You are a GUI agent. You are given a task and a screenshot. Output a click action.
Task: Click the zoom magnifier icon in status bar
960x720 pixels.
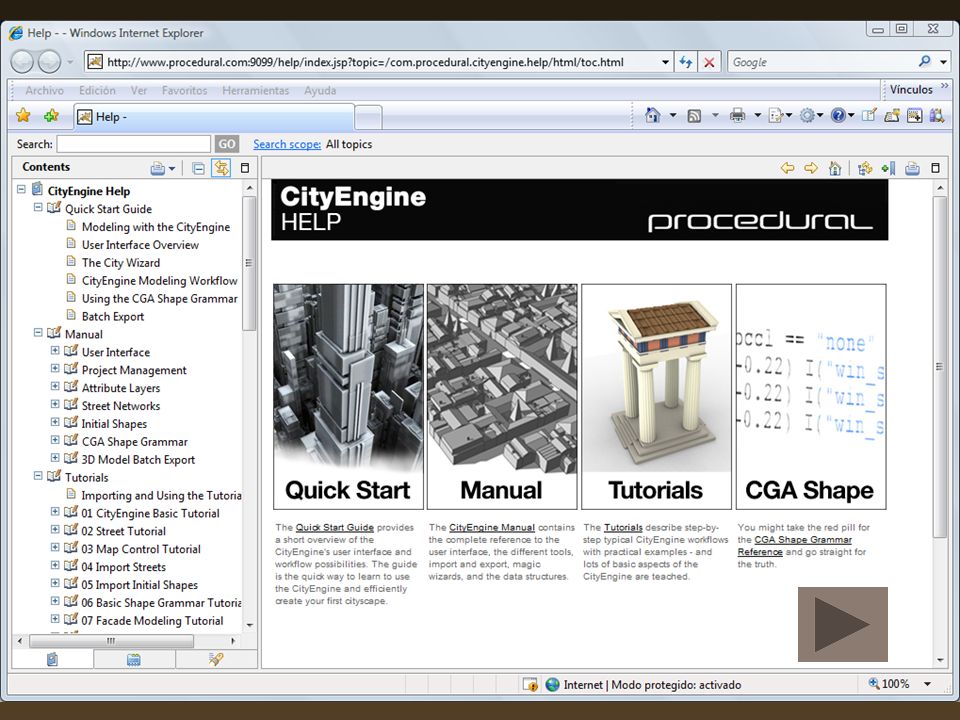click(874, 683)
